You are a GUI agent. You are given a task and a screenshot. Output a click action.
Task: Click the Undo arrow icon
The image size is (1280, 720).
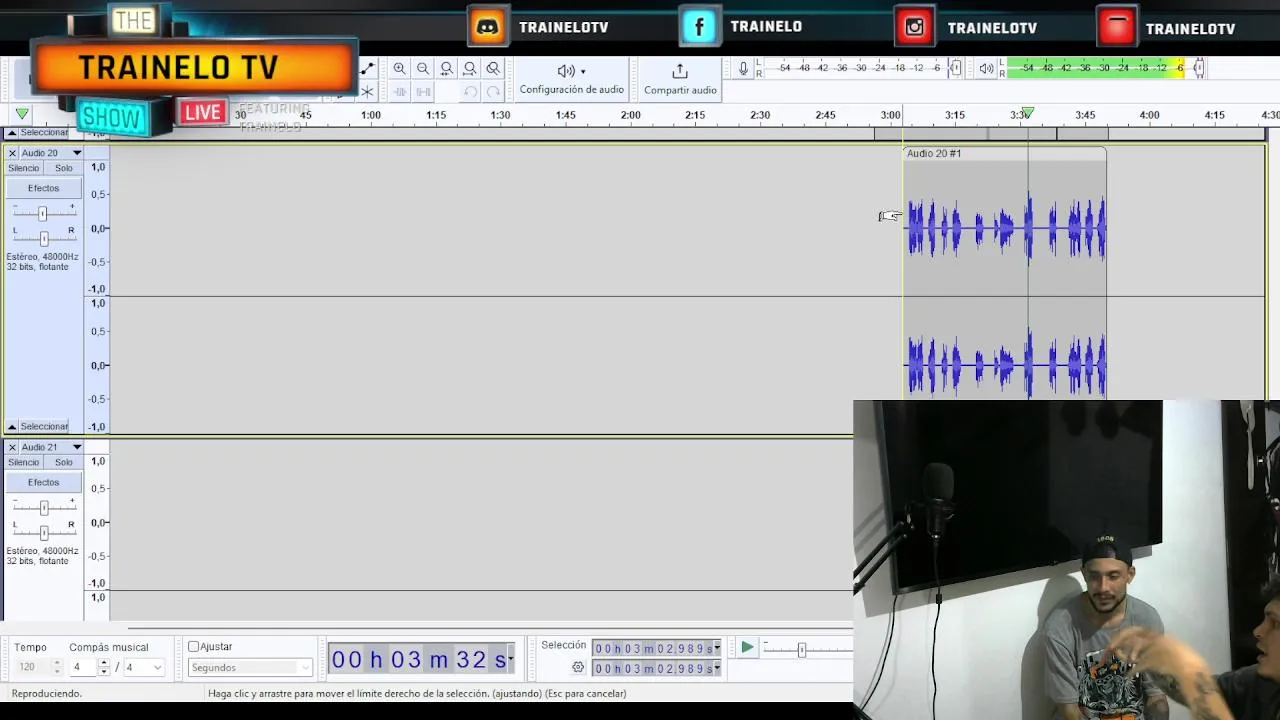(470, 92)
